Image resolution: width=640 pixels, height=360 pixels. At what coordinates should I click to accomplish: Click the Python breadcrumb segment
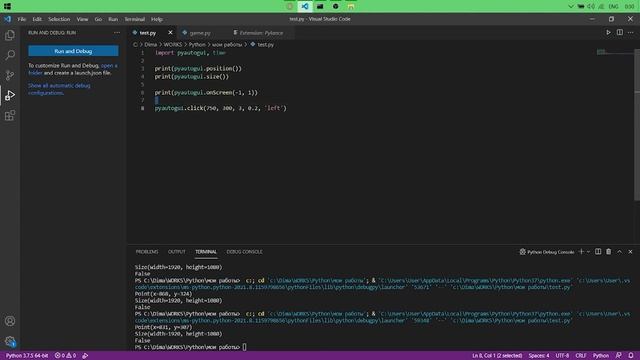tap(197, 44)
